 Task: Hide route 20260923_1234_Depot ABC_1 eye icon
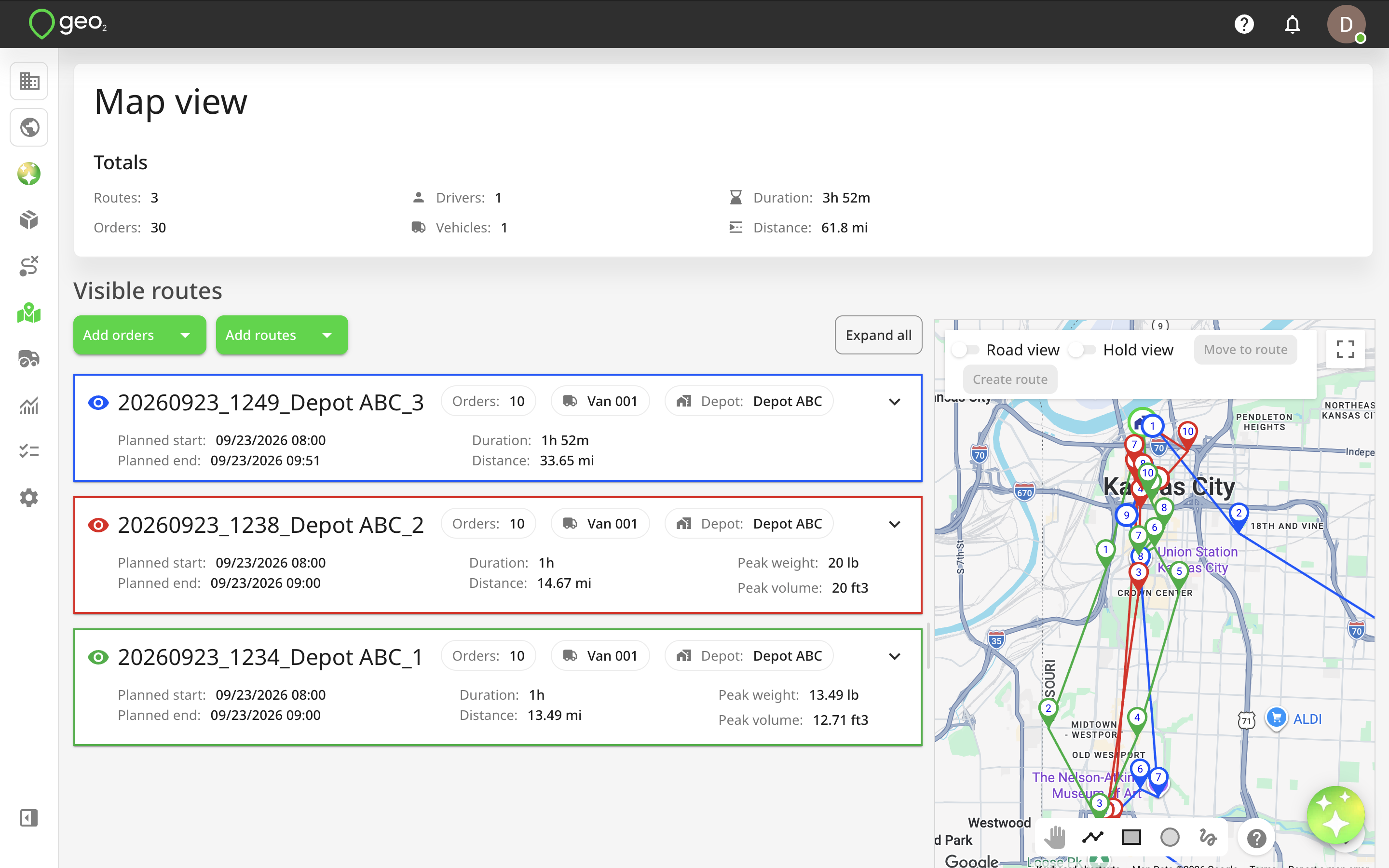98,657
